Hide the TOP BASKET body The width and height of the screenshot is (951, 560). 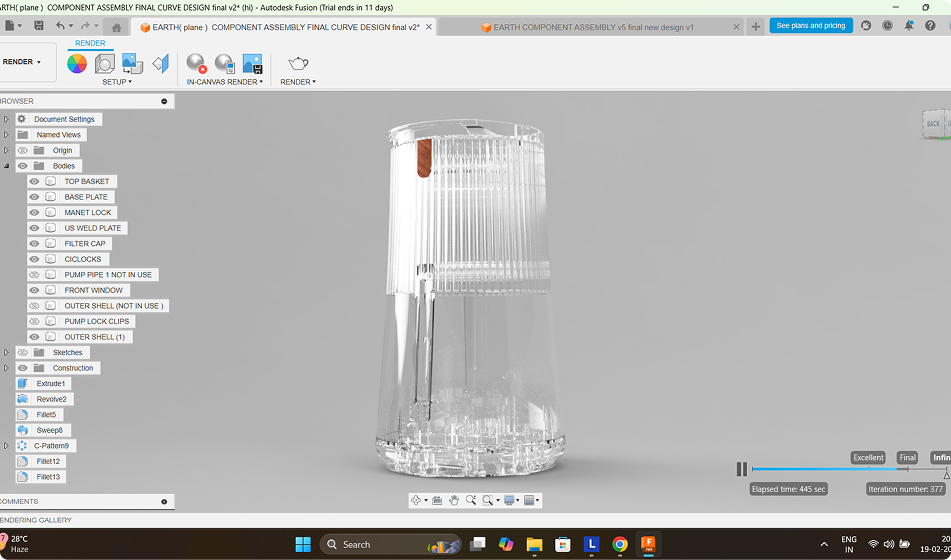coord(35,181)
